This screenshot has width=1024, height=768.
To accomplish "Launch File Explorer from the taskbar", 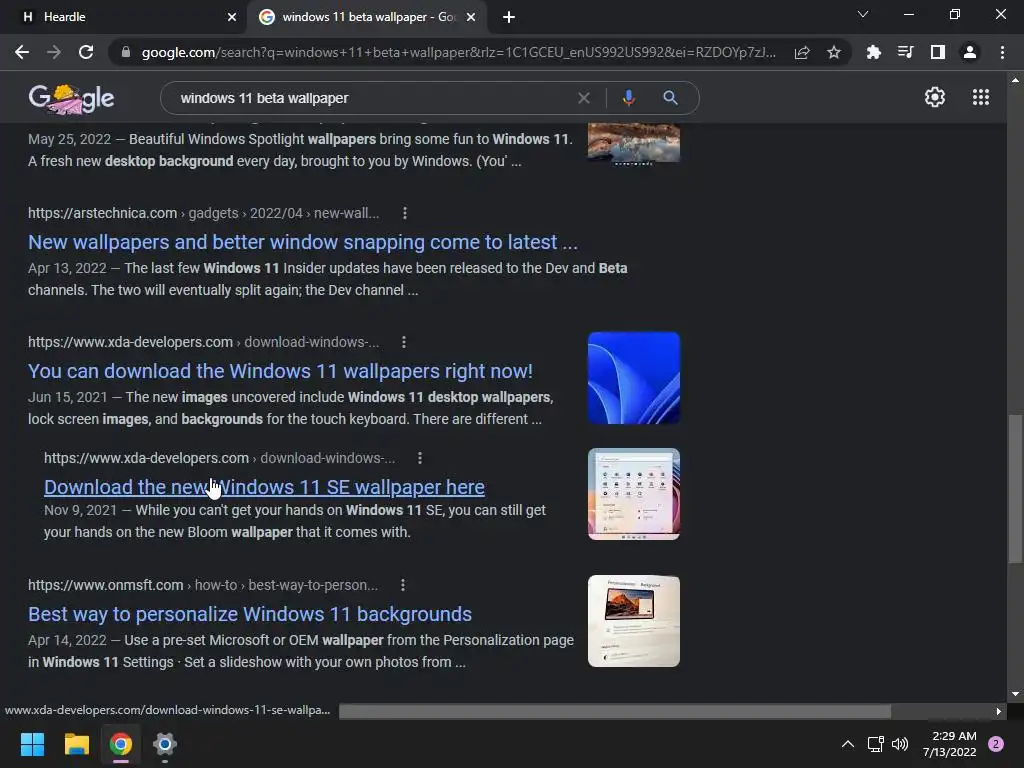I will 76,744.
